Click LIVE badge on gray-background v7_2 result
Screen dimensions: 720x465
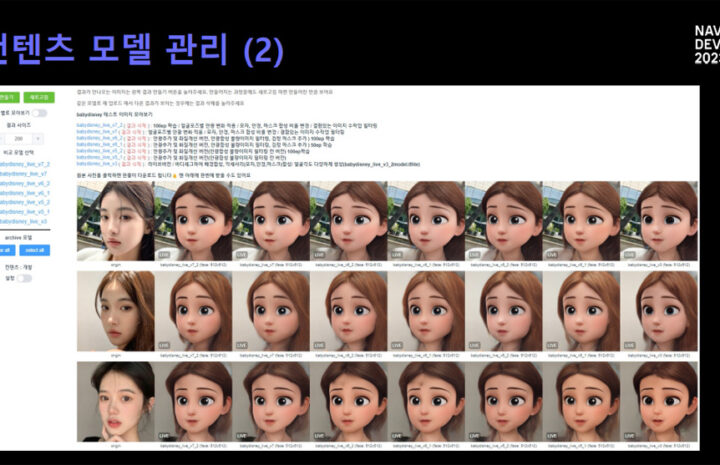[x=164, y=435]
